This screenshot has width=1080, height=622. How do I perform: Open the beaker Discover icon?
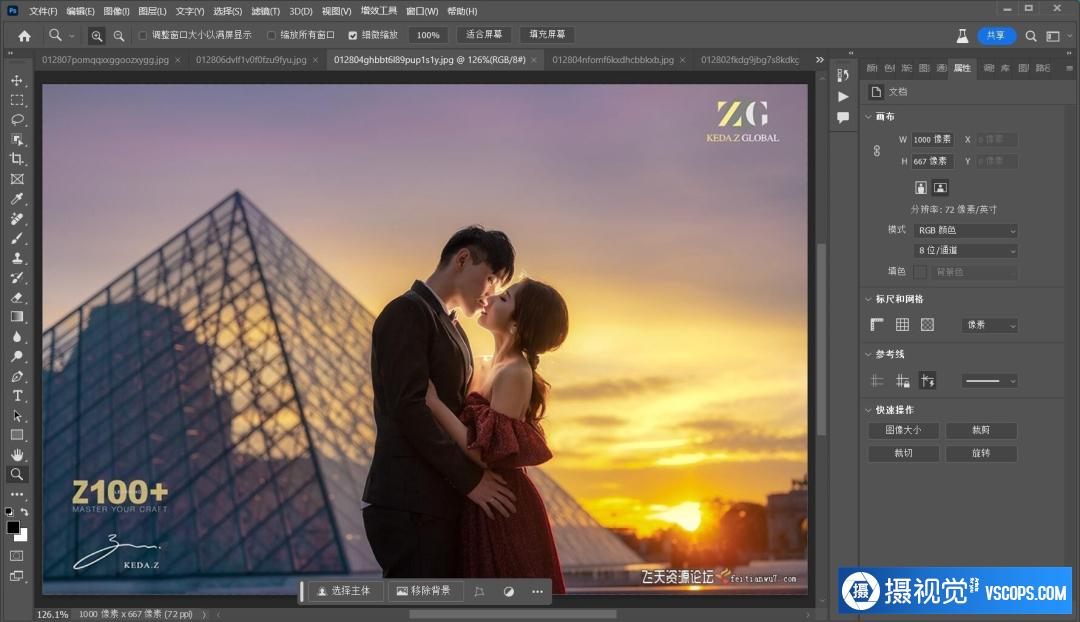[x=962, y=36]
